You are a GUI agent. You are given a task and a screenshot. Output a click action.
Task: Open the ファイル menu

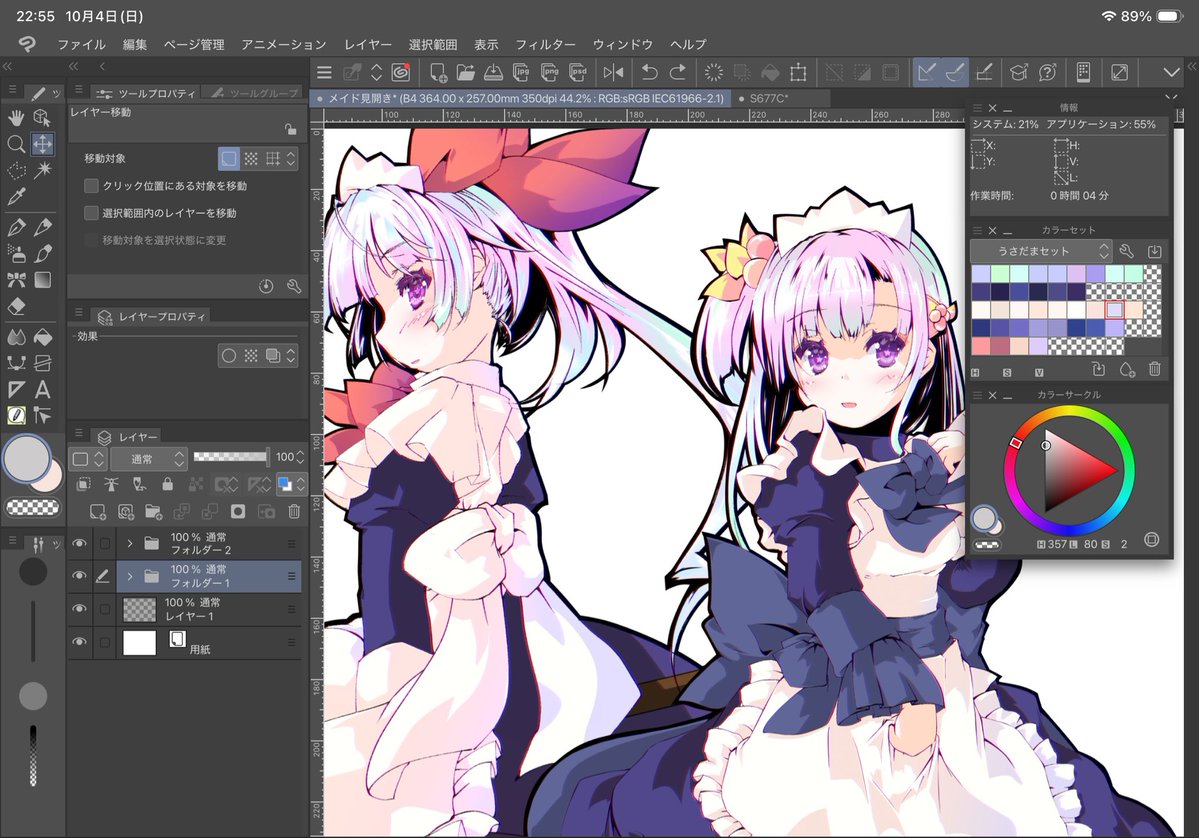click(81, 44)
